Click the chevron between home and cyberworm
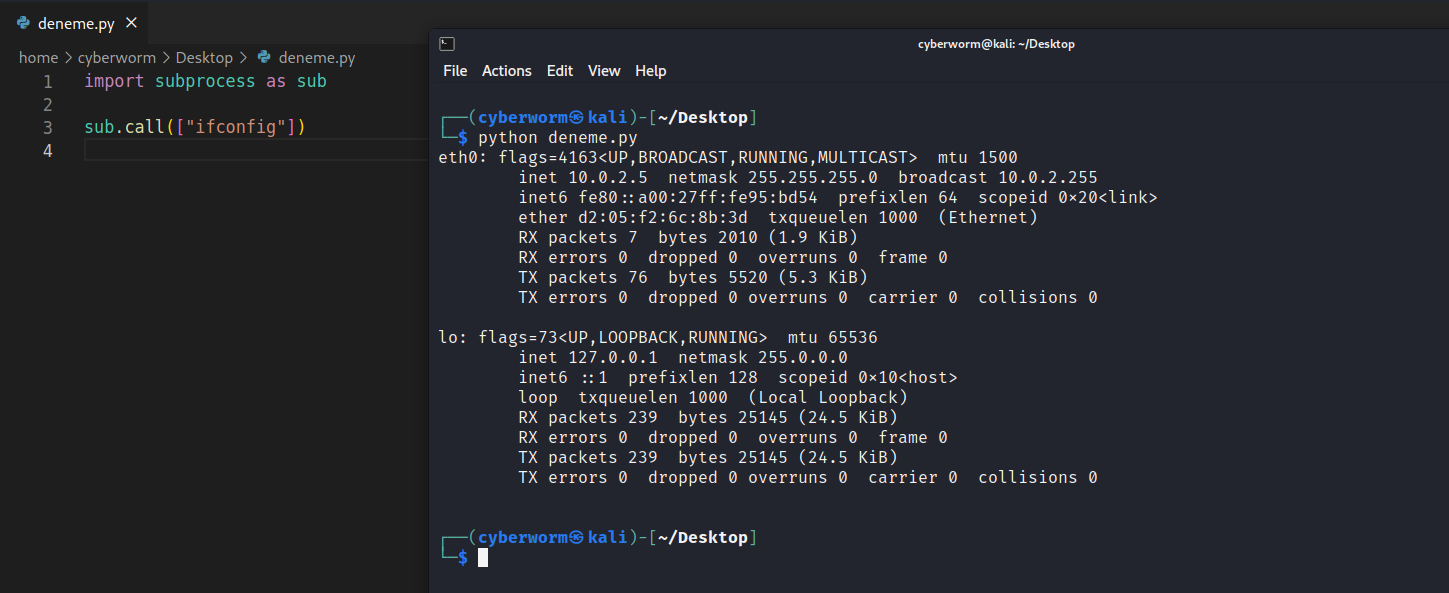This screenshot has height=593, width=1449. pos(68,58)
